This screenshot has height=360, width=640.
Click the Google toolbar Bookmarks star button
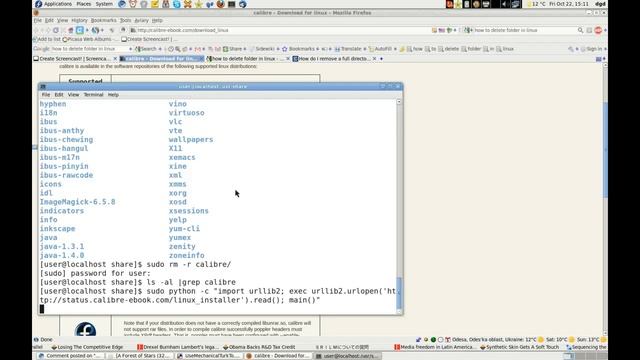point(298,49)
